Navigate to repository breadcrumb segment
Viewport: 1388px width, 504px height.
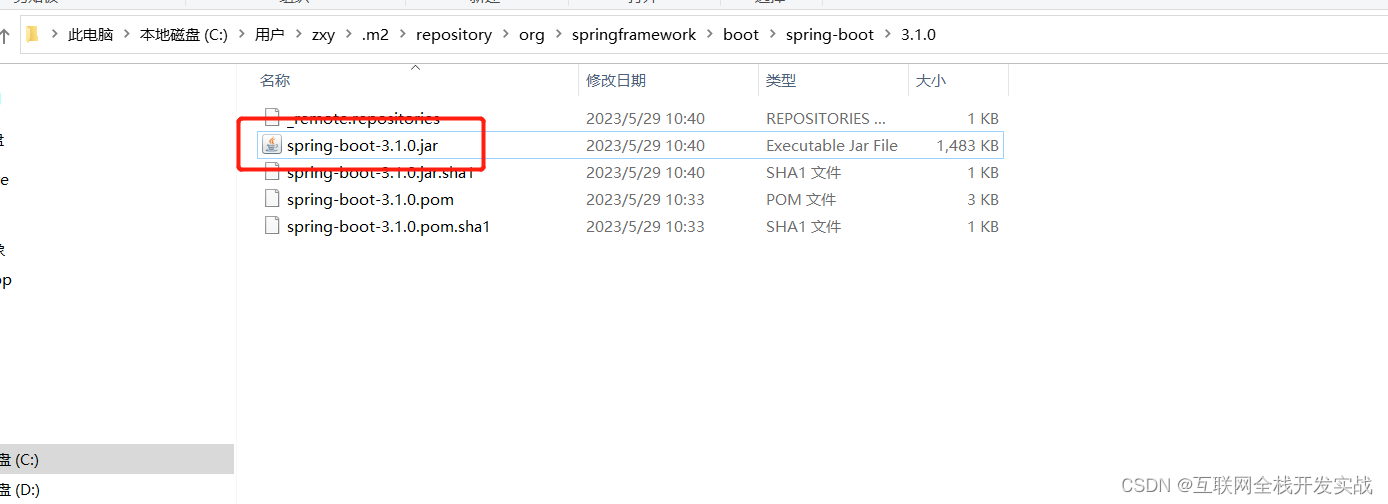(454, 35)
